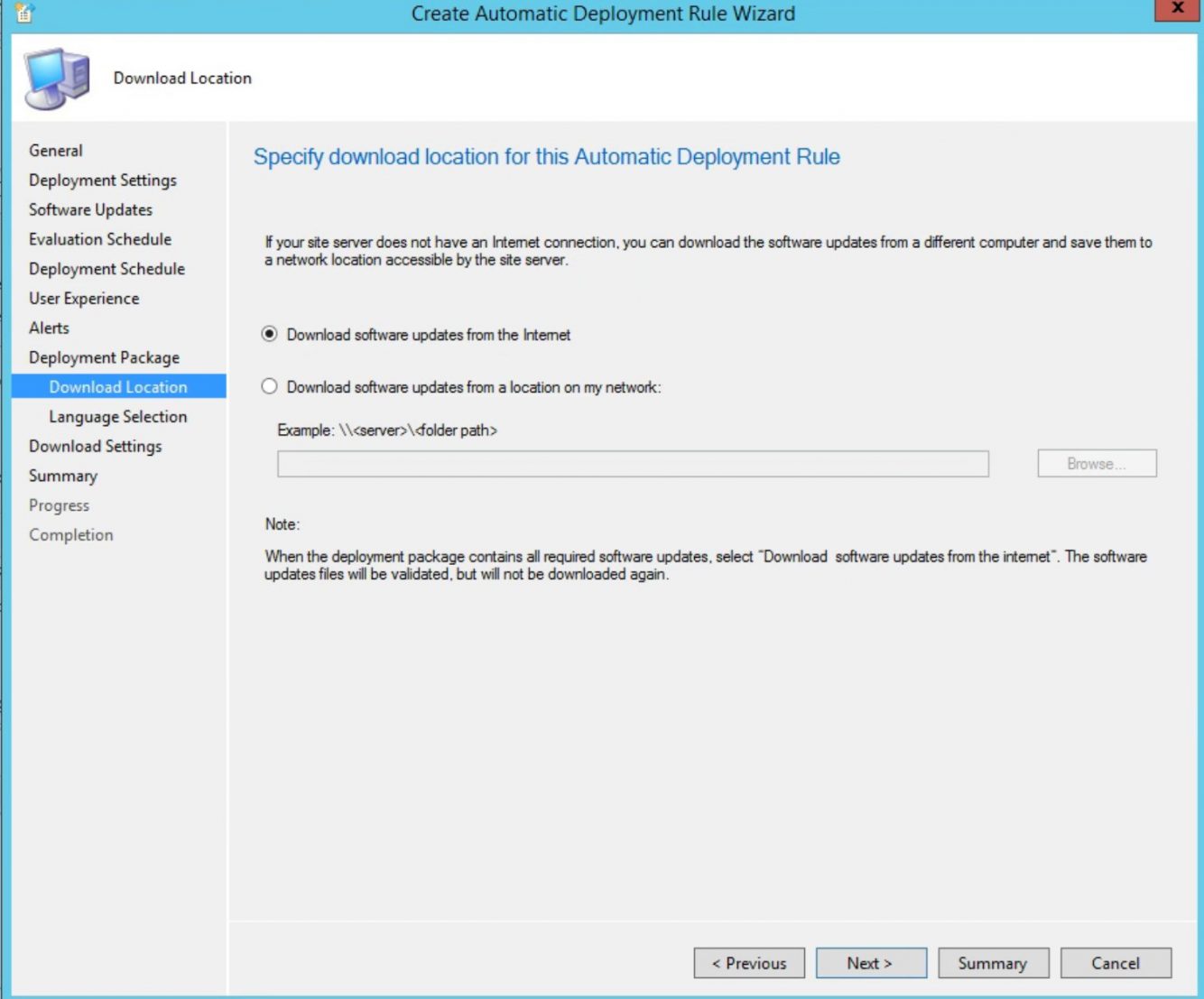Open the Language Selection page

pos(118,416)
